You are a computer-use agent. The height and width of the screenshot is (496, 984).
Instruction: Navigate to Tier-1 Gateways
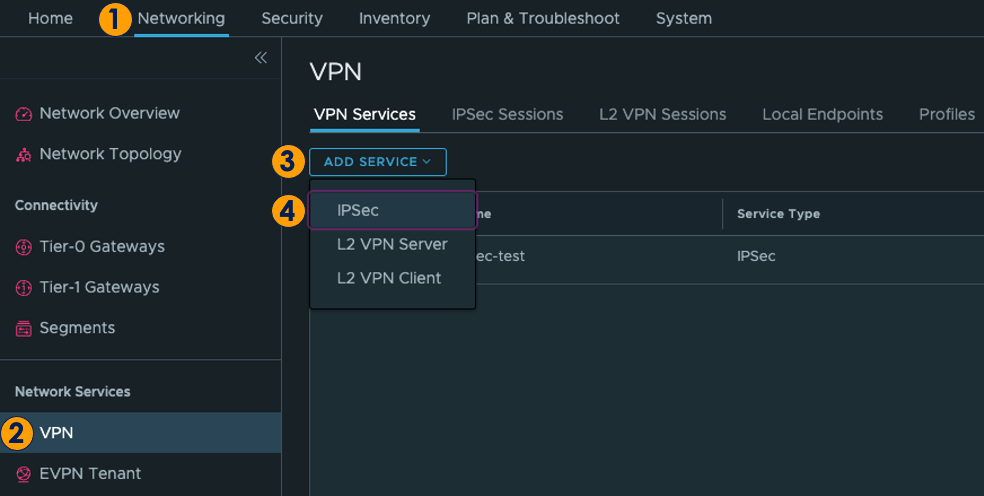(99, 288)
